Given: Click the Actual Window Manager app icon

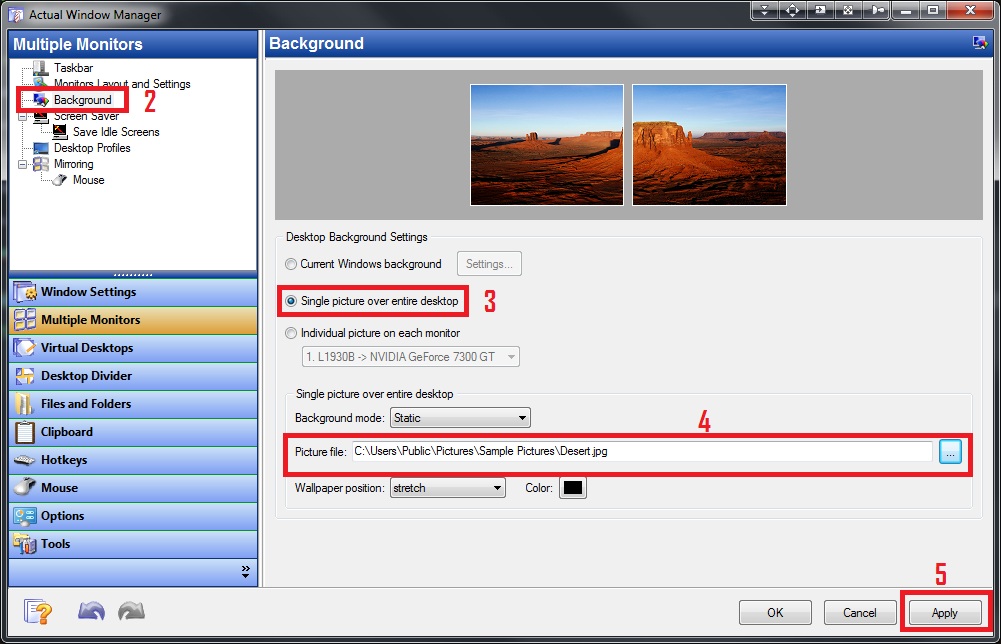Looking at the screenshot, I should click(15, 14).
